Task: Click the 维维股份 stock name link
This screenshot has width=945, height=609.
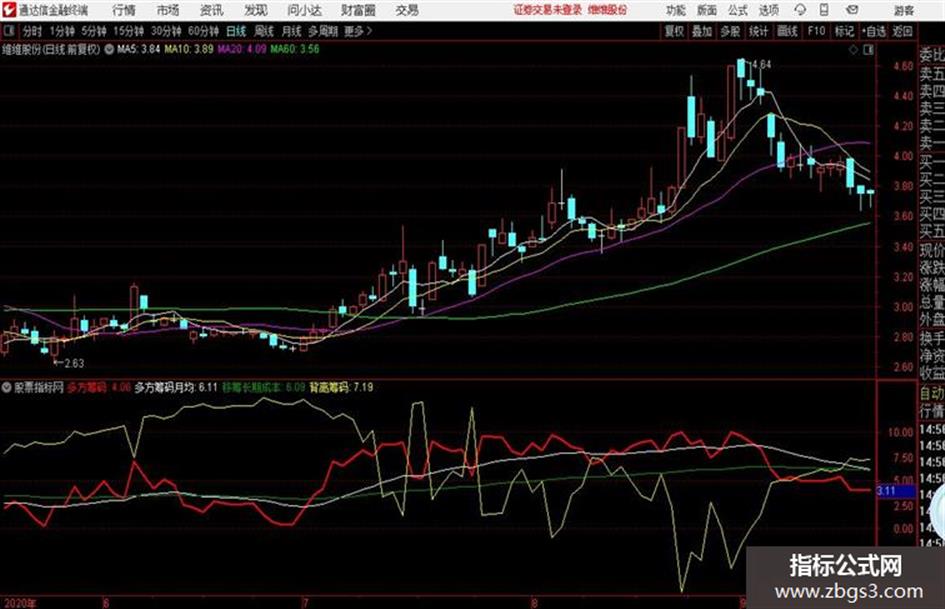Action: pos(608,10)
